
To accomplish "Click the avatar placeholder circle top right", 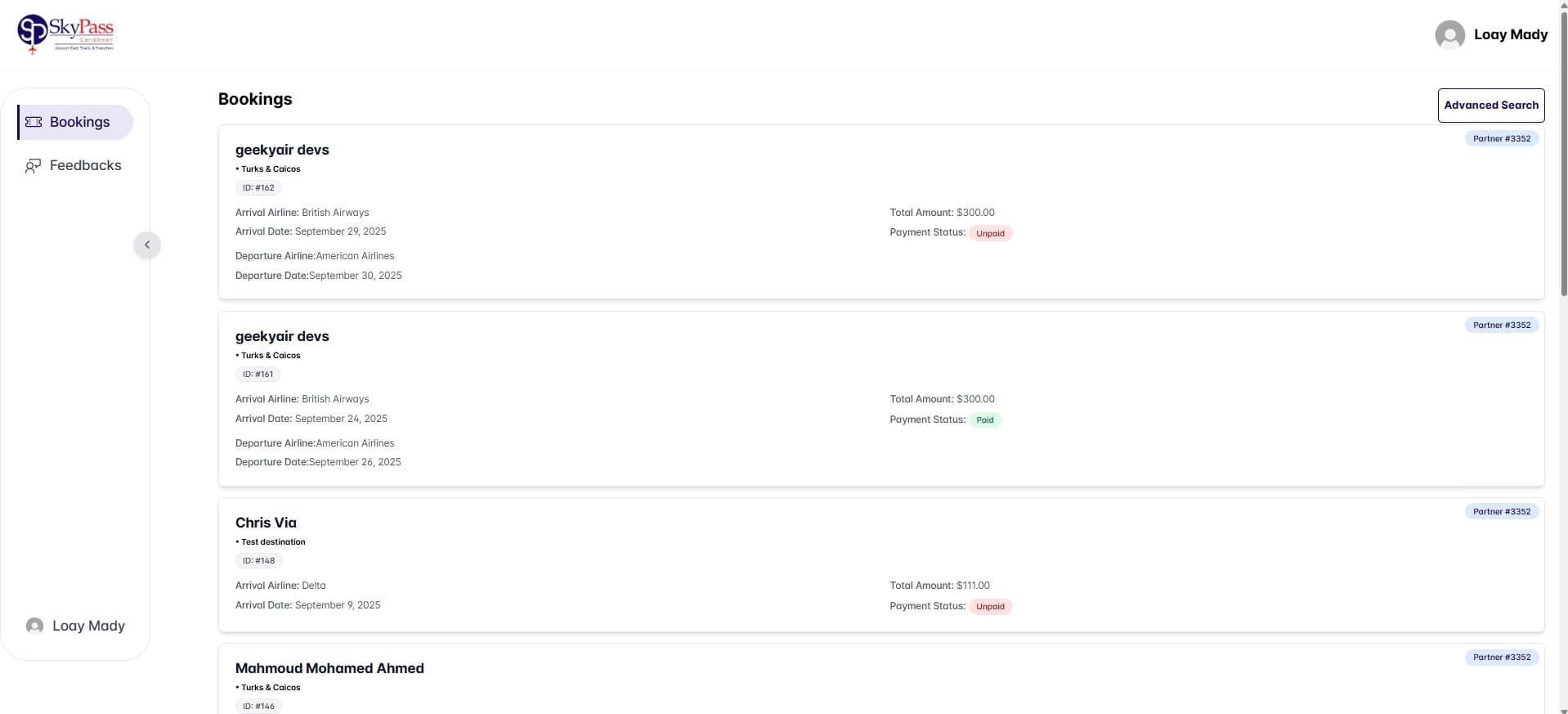I will coord(1450,34).
